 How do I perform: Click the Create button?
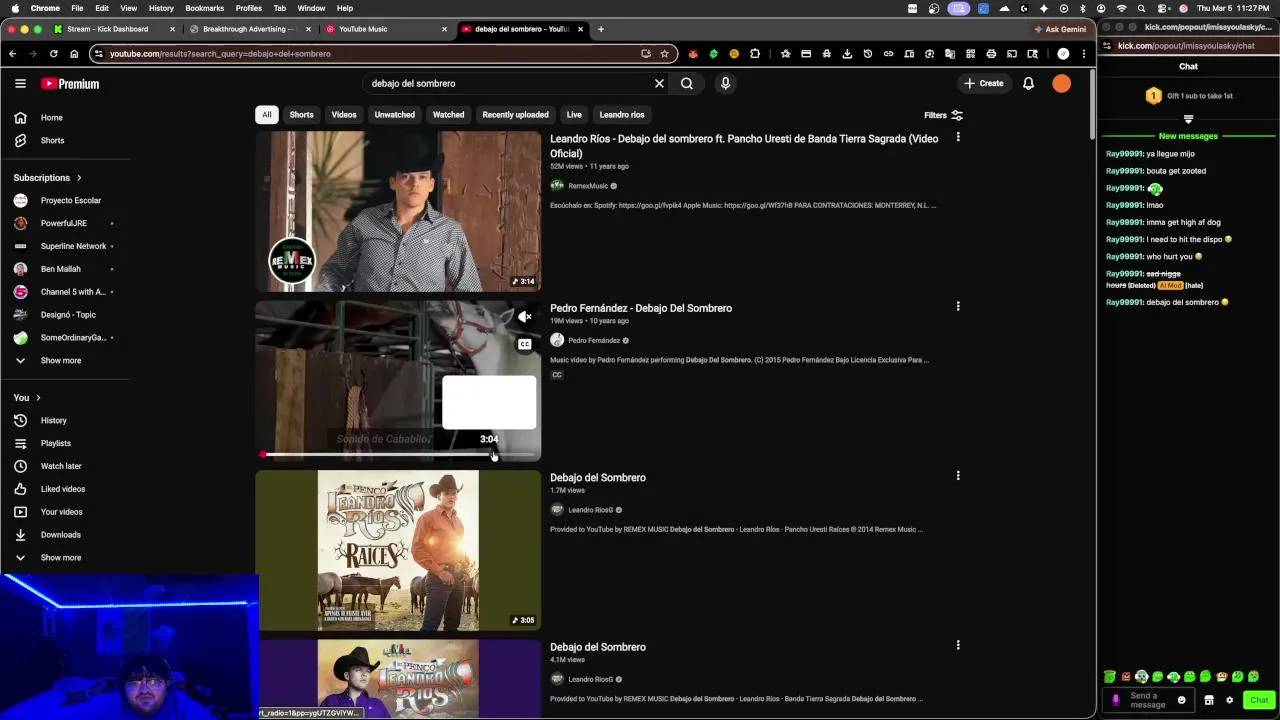tap(984, 84)
